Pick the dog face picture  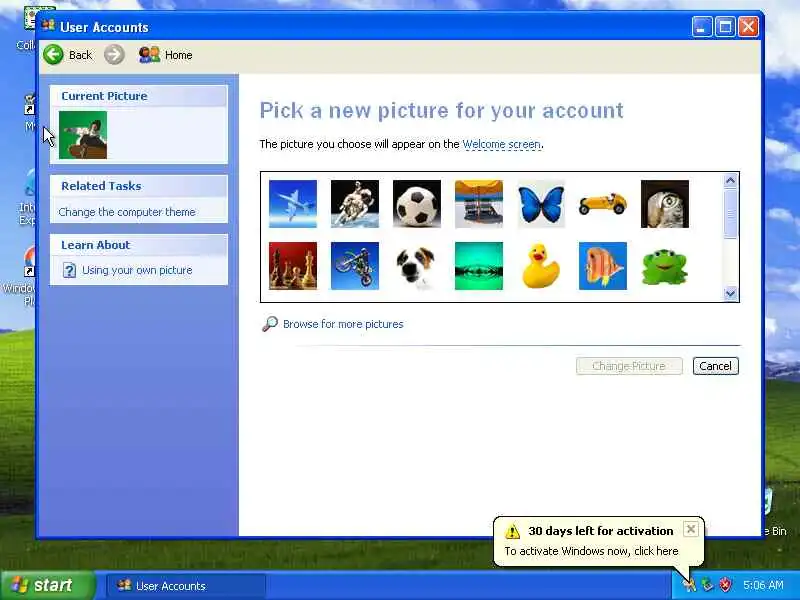click(417, 266)
